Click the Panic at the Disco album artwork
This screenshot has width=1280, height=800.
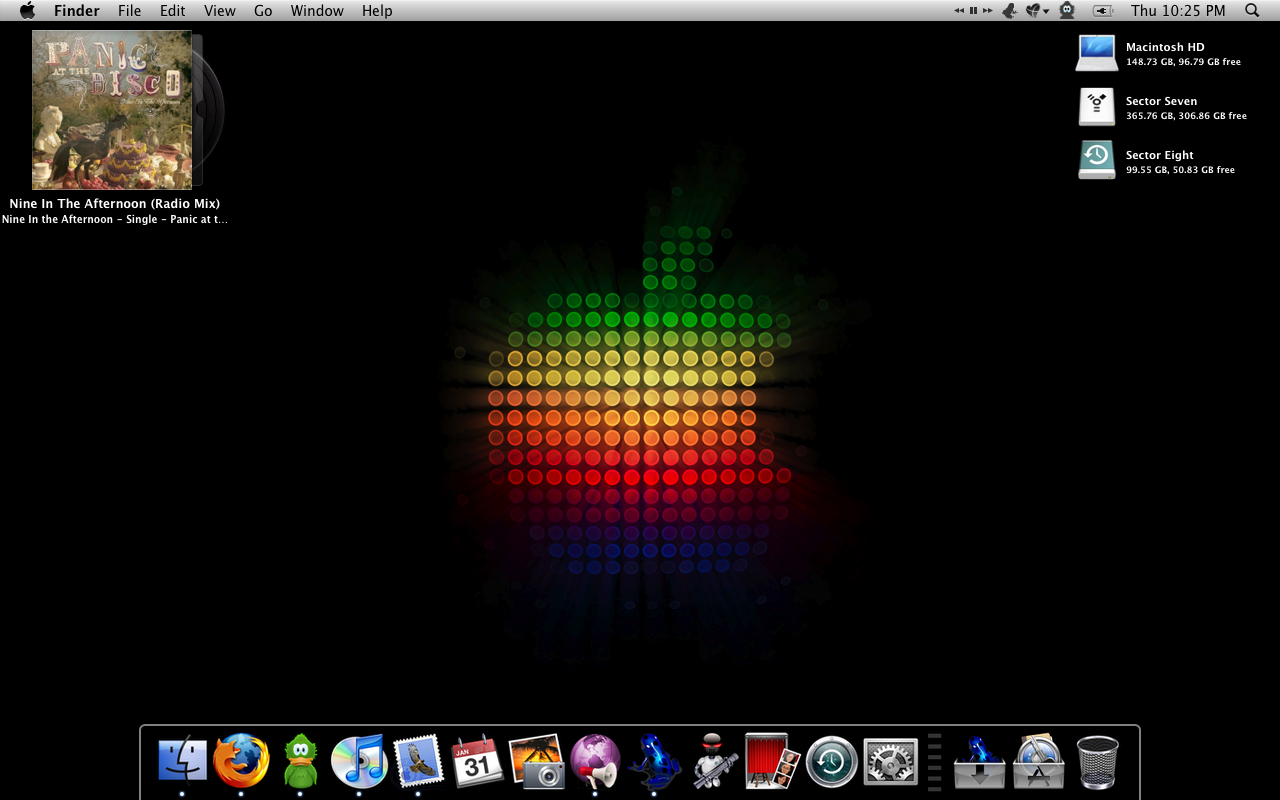coord(112,110)
